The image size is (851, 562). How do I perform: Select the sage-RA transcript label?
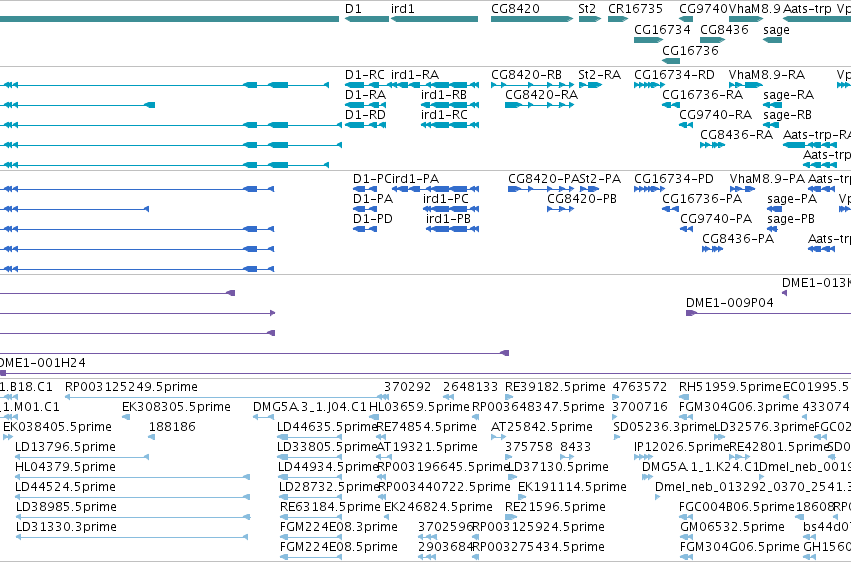point(788,95)
